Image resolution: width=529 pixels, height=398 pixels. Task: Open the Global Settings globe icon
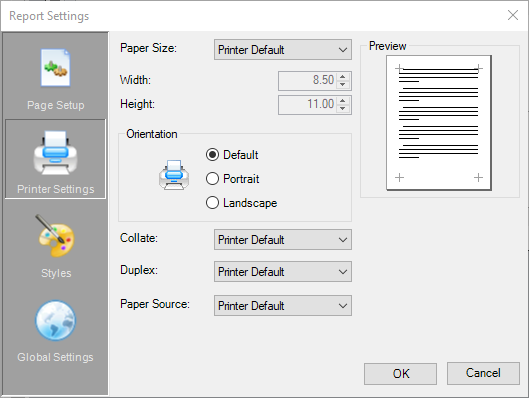(x=56, y=320)
